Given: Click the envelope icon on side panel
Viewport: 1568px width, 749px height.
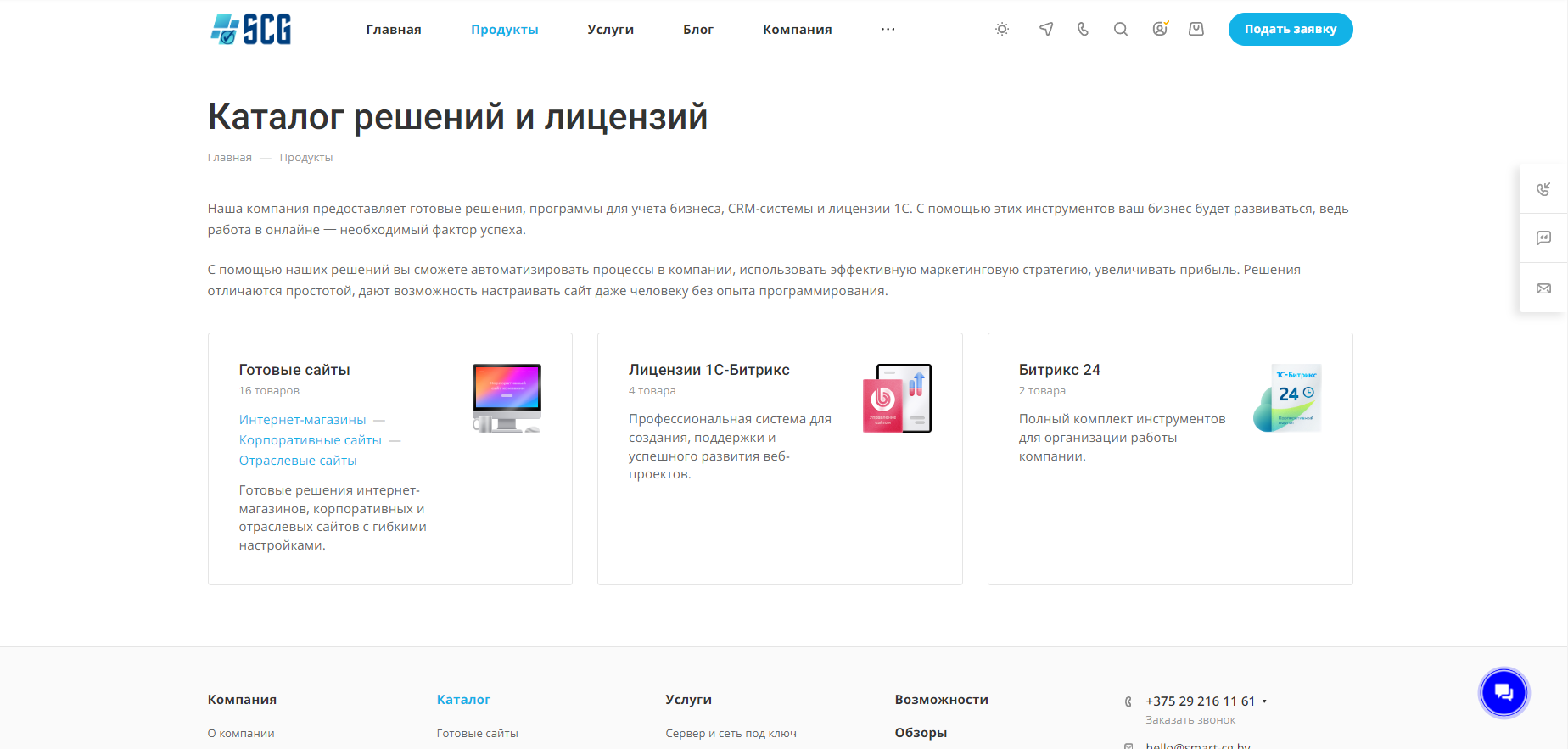Looking at the screenshot, I should click(1543, 288).
